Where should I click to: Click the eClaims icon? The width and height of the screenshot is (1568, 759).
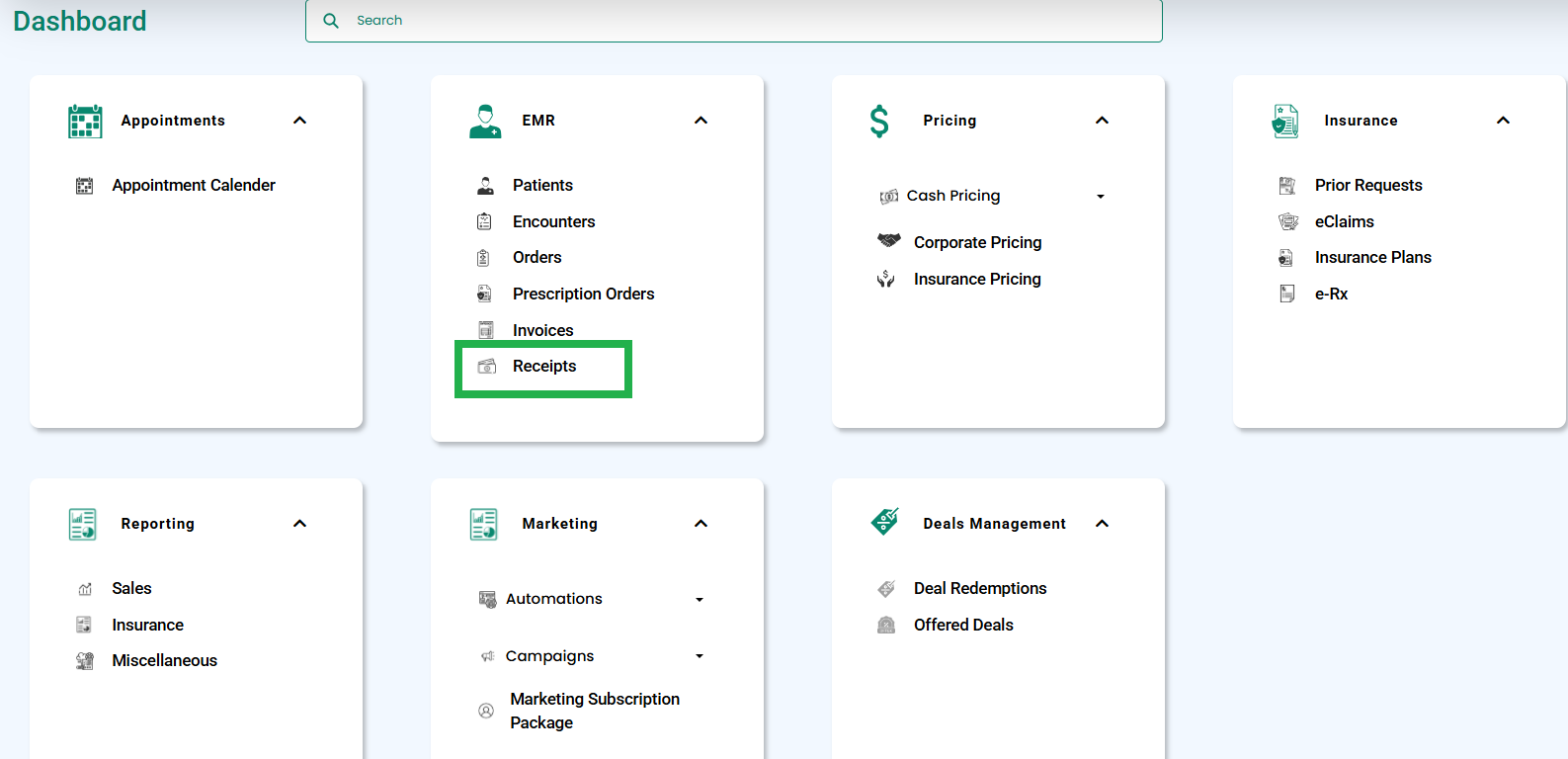(1288, 221)
